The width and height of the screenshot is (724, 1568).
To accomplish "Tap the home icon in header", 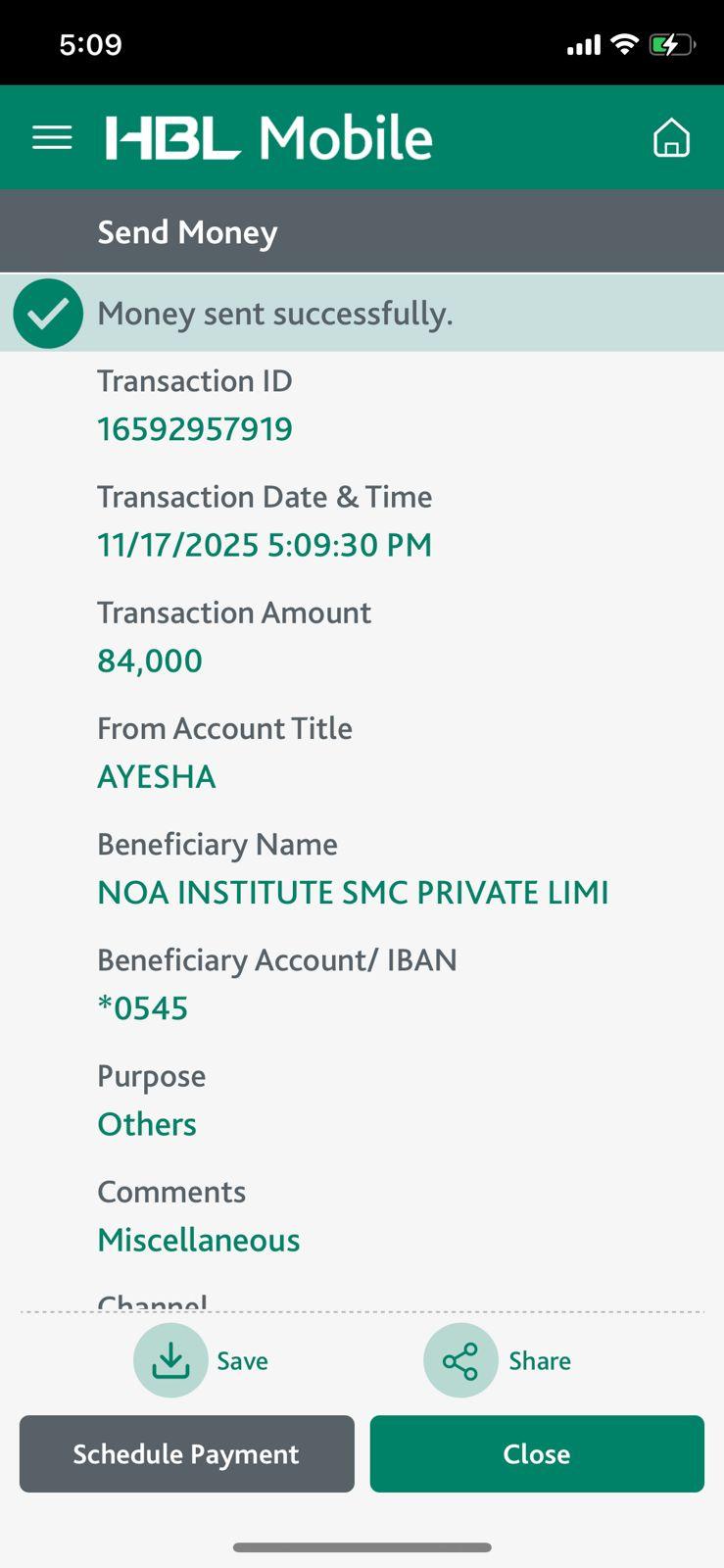I will (x=671, y=138).
